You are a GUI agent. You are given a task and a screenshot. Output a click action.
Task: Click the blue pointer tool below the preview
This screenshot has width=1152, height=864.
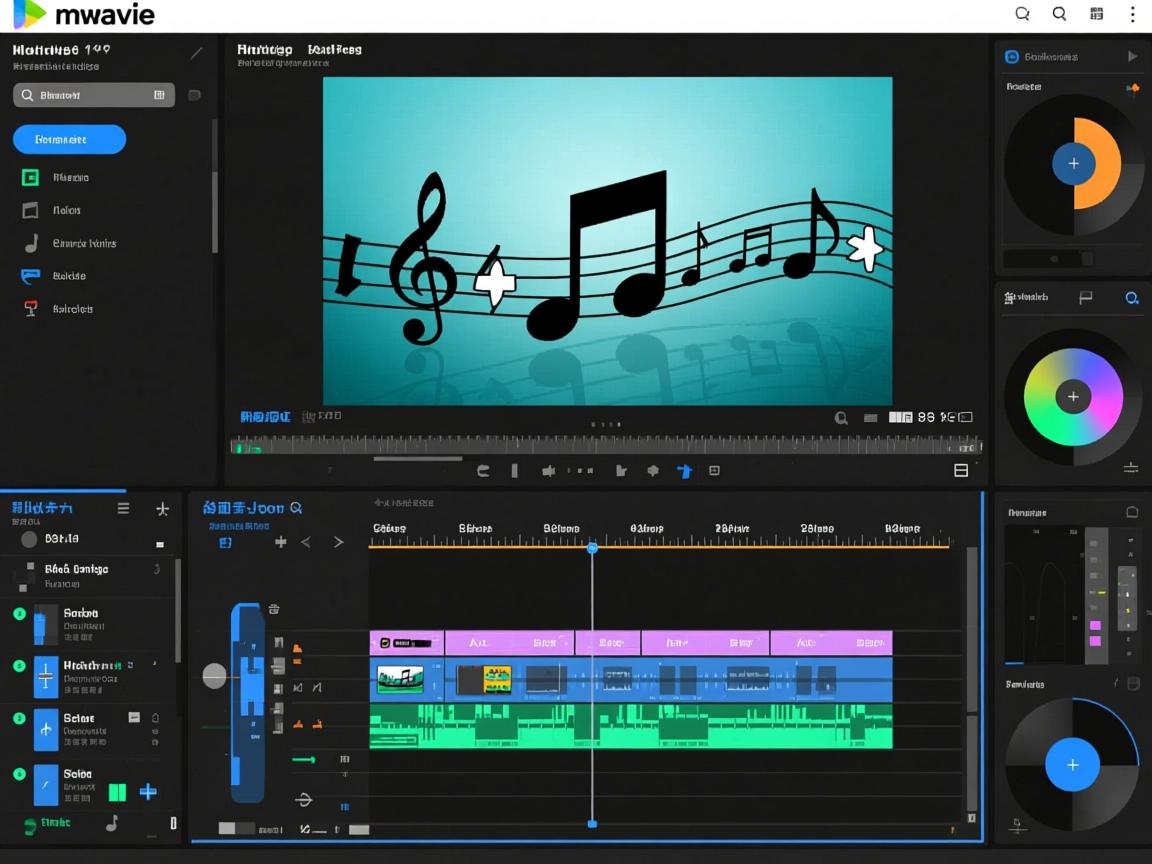pyautogui.click(x=684, y=471)
